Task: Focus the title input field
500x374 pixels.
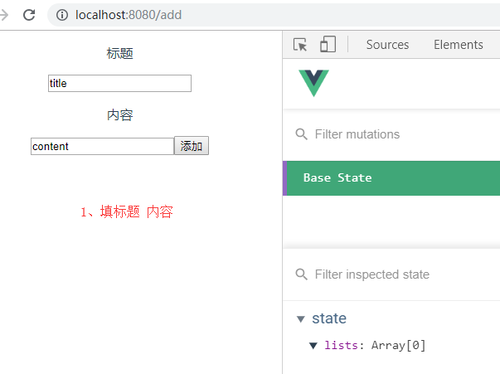Action: coord(120,83)
